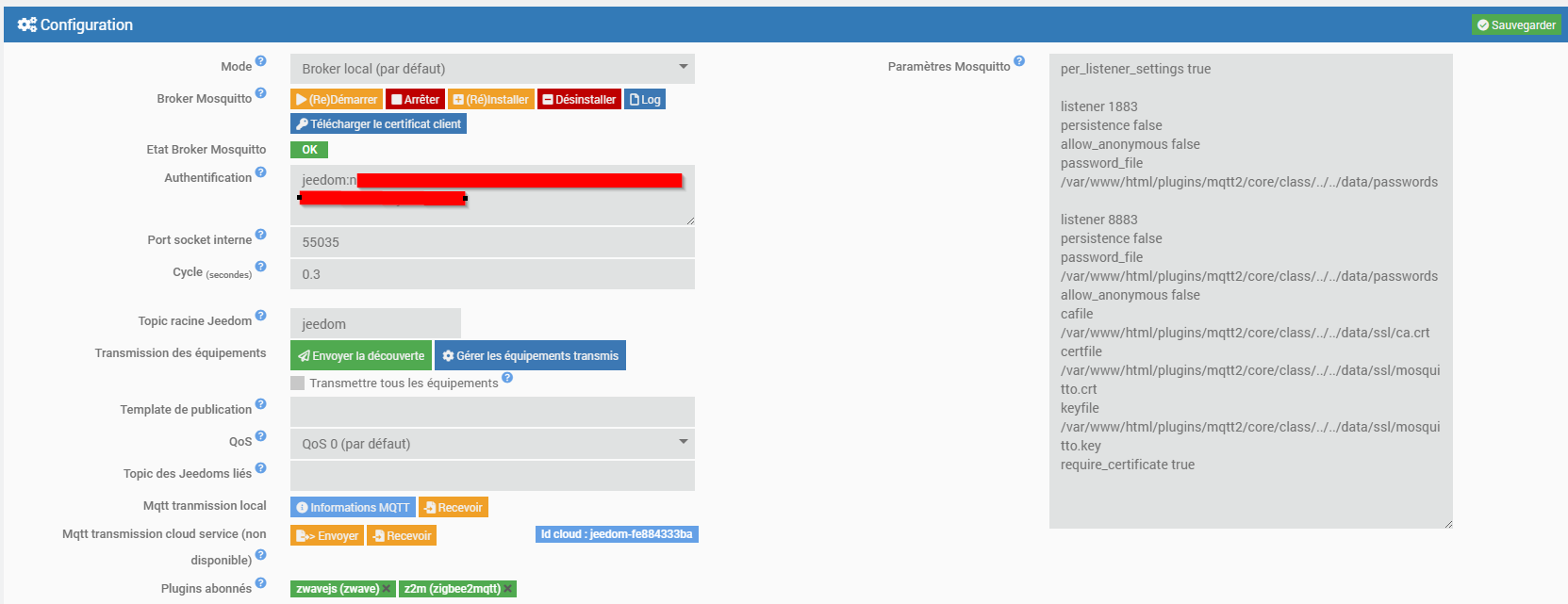The width and height of the screenshot is (1568, 604).
Task: Click the Cycle help icon
Action: (261, 266)
